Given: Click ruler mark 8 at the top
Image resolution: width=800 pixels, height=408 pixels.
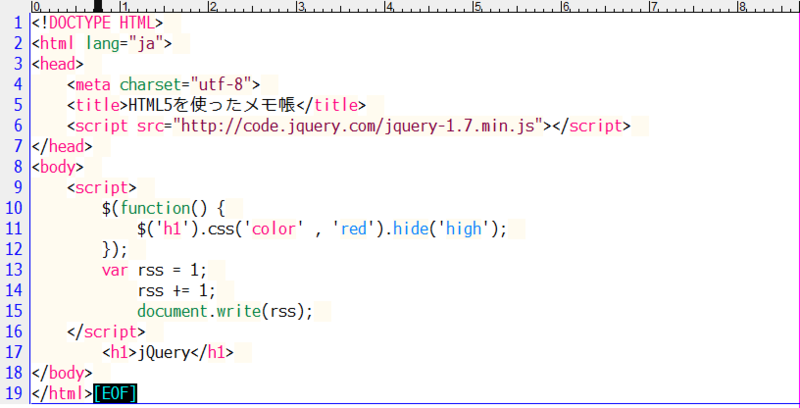Looking at the screenshot, I should click(x=742, y=6).
